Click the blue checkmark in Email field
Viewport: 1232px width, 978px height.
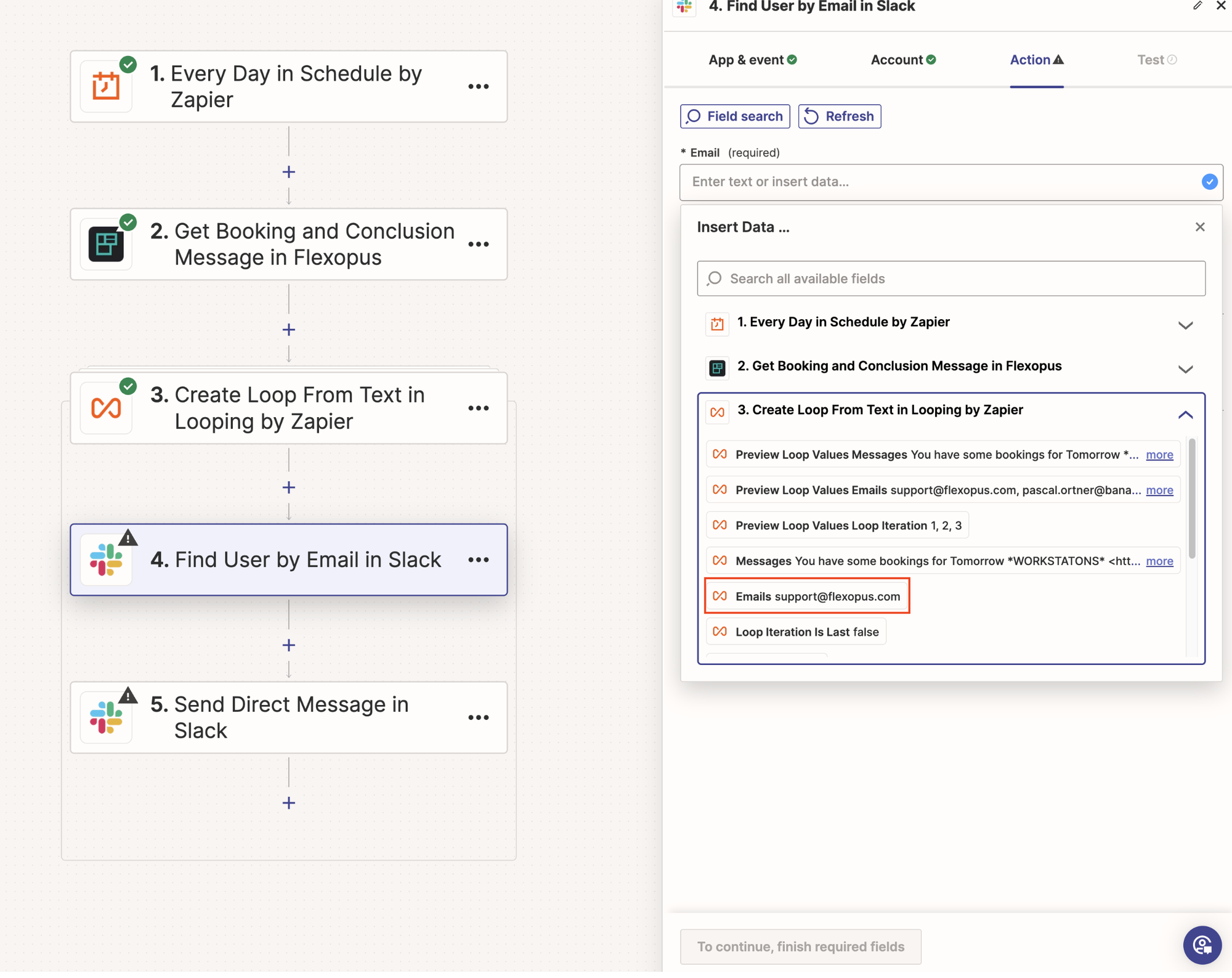tap(1209, 182)
